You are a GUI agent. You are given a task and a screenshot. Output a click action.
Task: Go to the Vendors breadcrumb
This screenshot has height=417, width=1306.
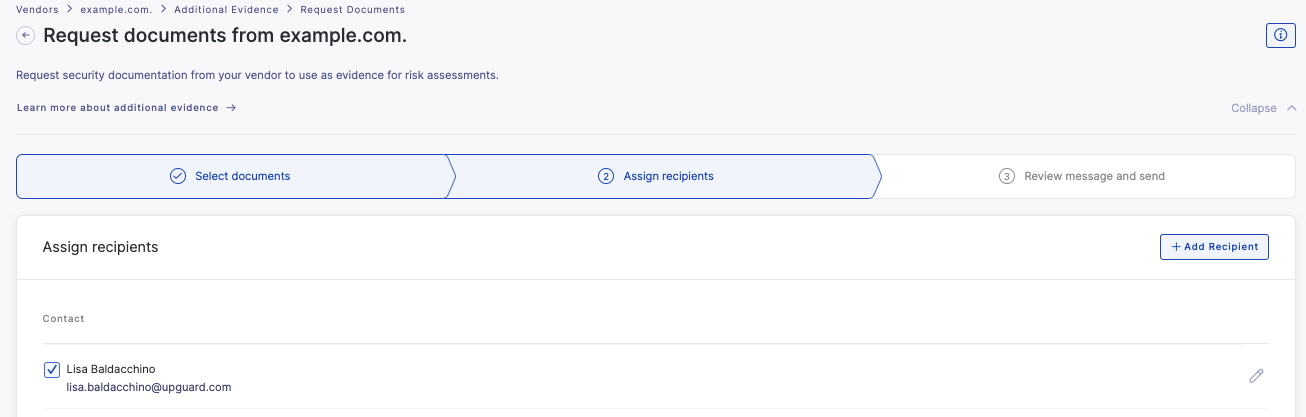(x=37, y=9)
